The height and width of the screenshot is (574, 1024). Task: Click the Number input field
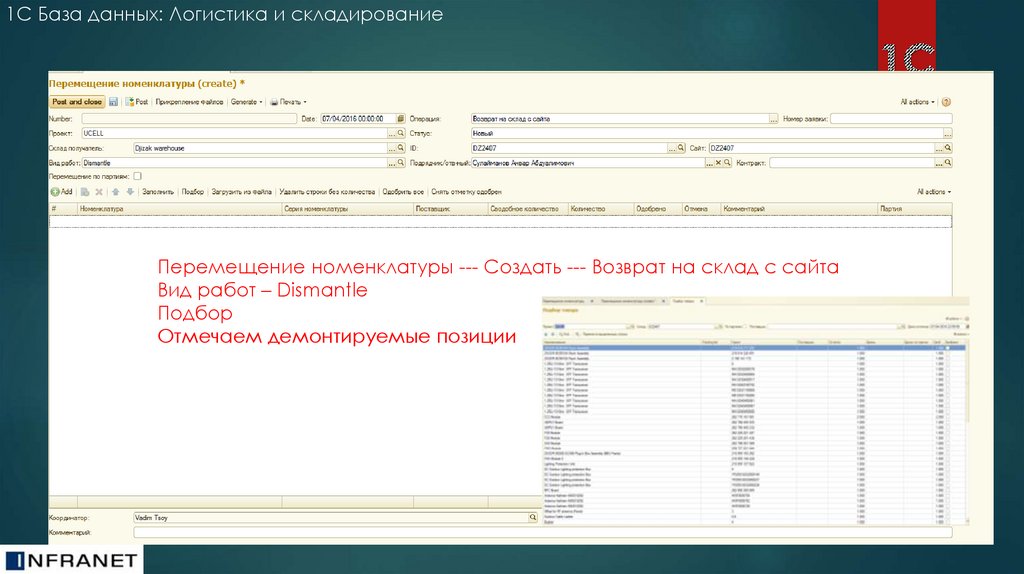point(189,119)
